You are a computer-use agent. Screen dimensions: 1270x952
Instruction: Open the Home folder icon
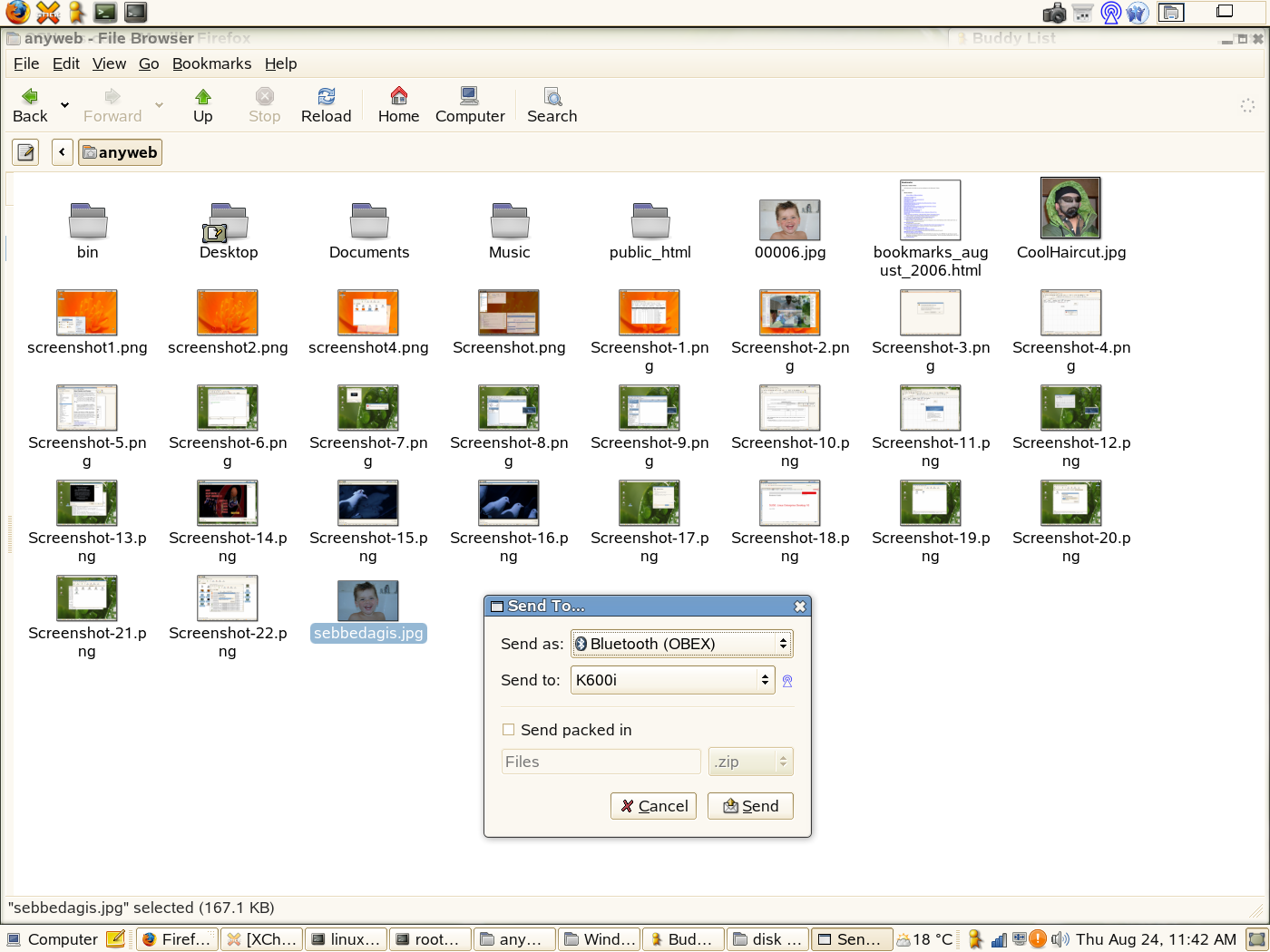398,94
